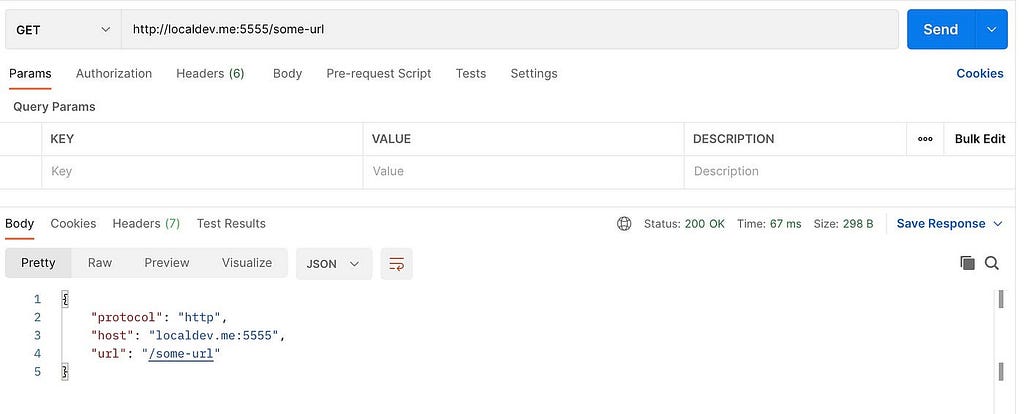Open the Tests tab

tap(471, 74)
